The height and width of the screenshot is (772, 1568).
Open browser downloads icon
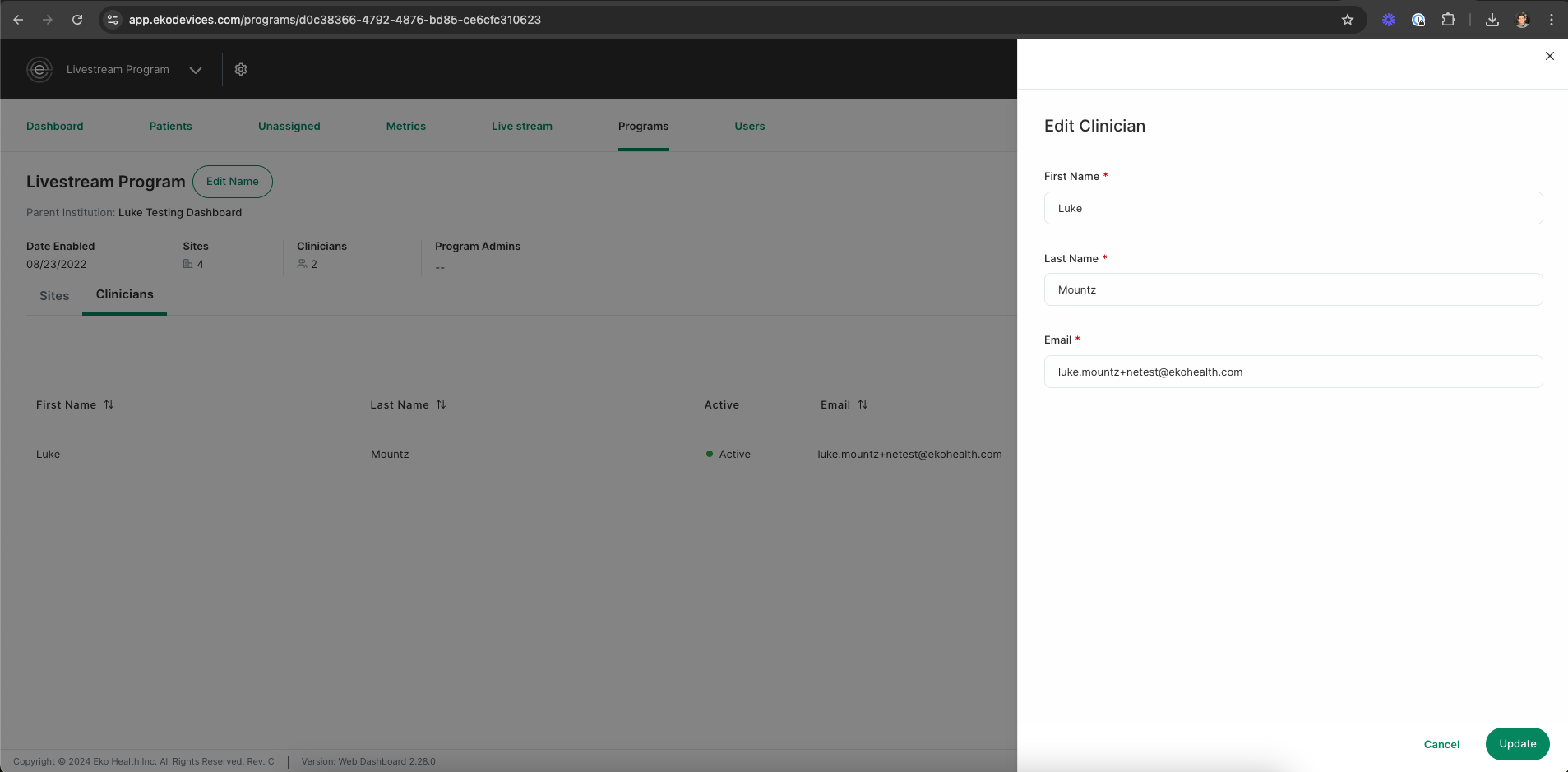coord(1492,20)
